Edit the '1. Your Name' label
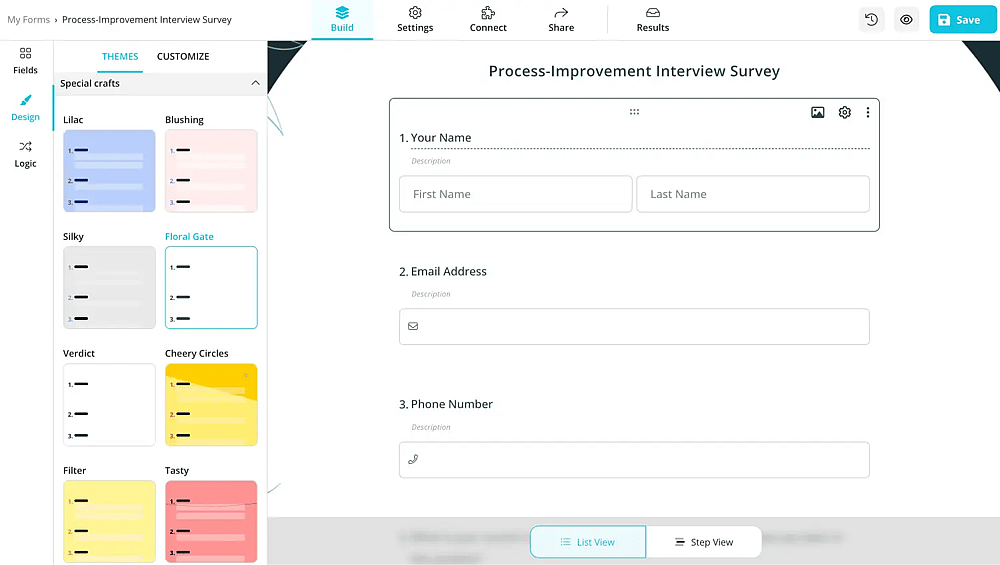 pos(441,138)
